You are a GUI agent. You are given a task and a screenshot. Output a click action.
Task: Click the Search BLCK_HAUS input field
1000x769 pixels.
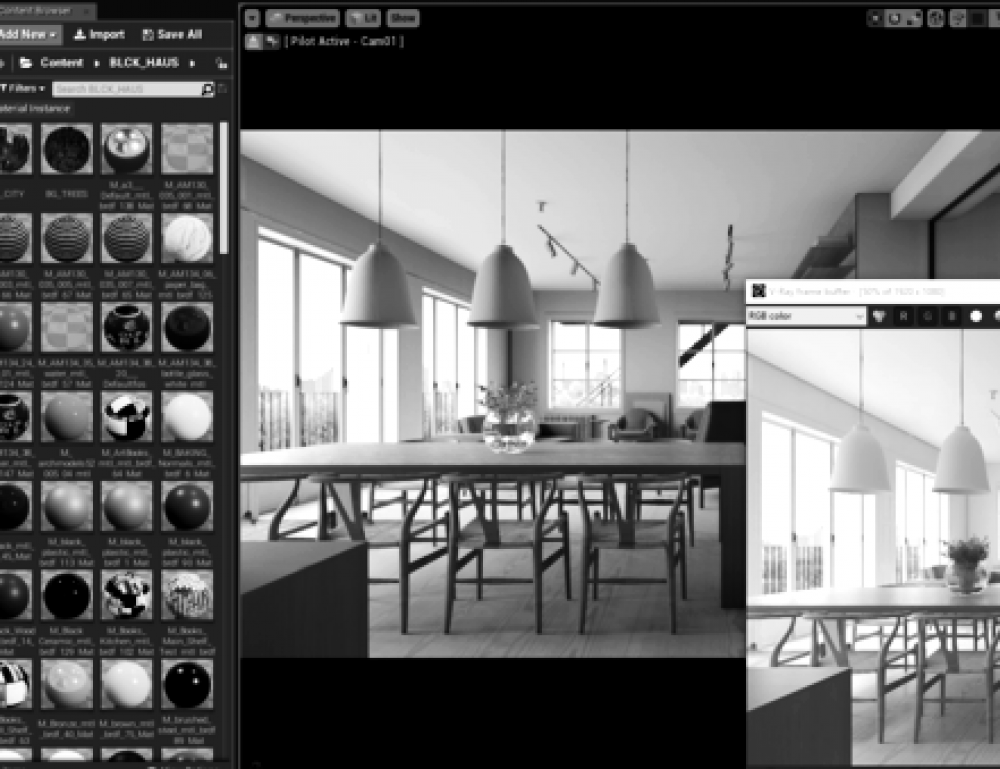tap(126, 89)
